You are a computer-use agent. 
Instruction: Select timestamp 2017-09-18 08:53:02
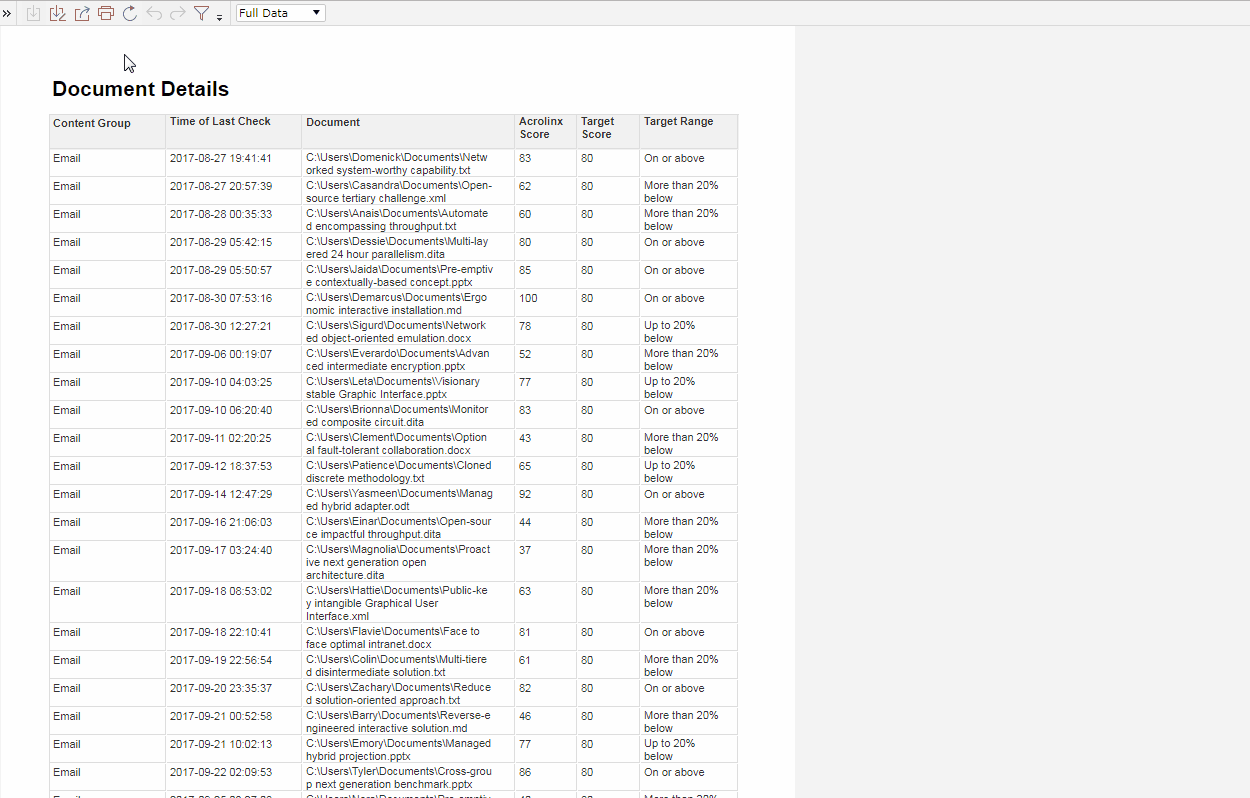tap(220, 591)
